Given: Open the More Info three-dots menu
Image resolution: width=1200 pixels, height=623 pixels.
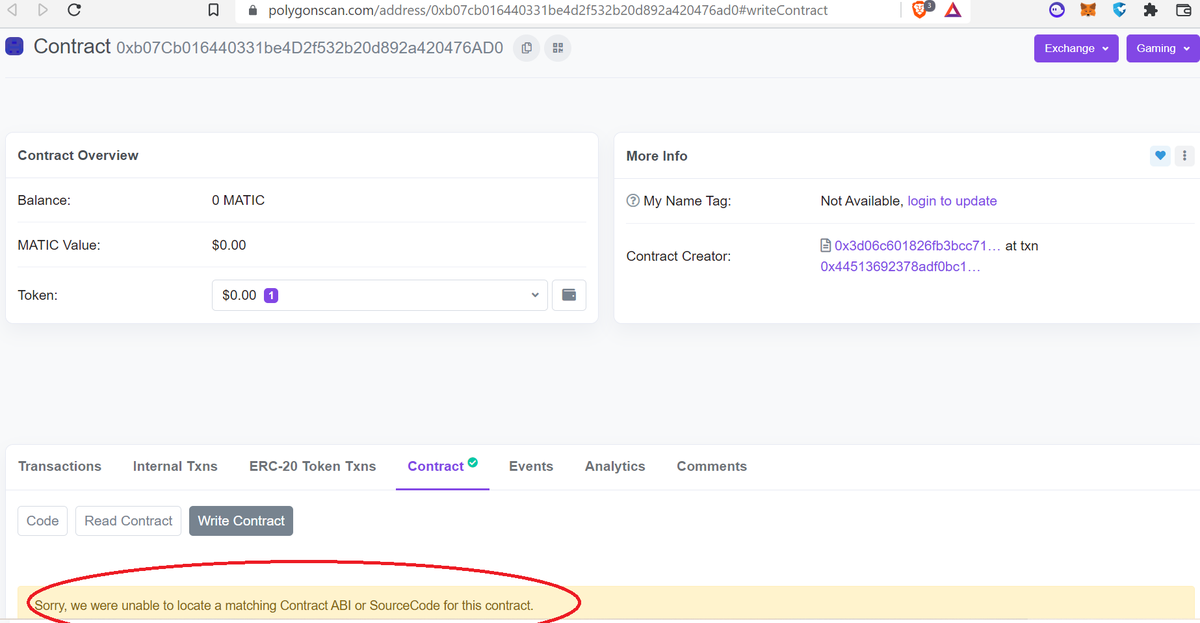Looking at the screenshot, I should [1185, 156].
